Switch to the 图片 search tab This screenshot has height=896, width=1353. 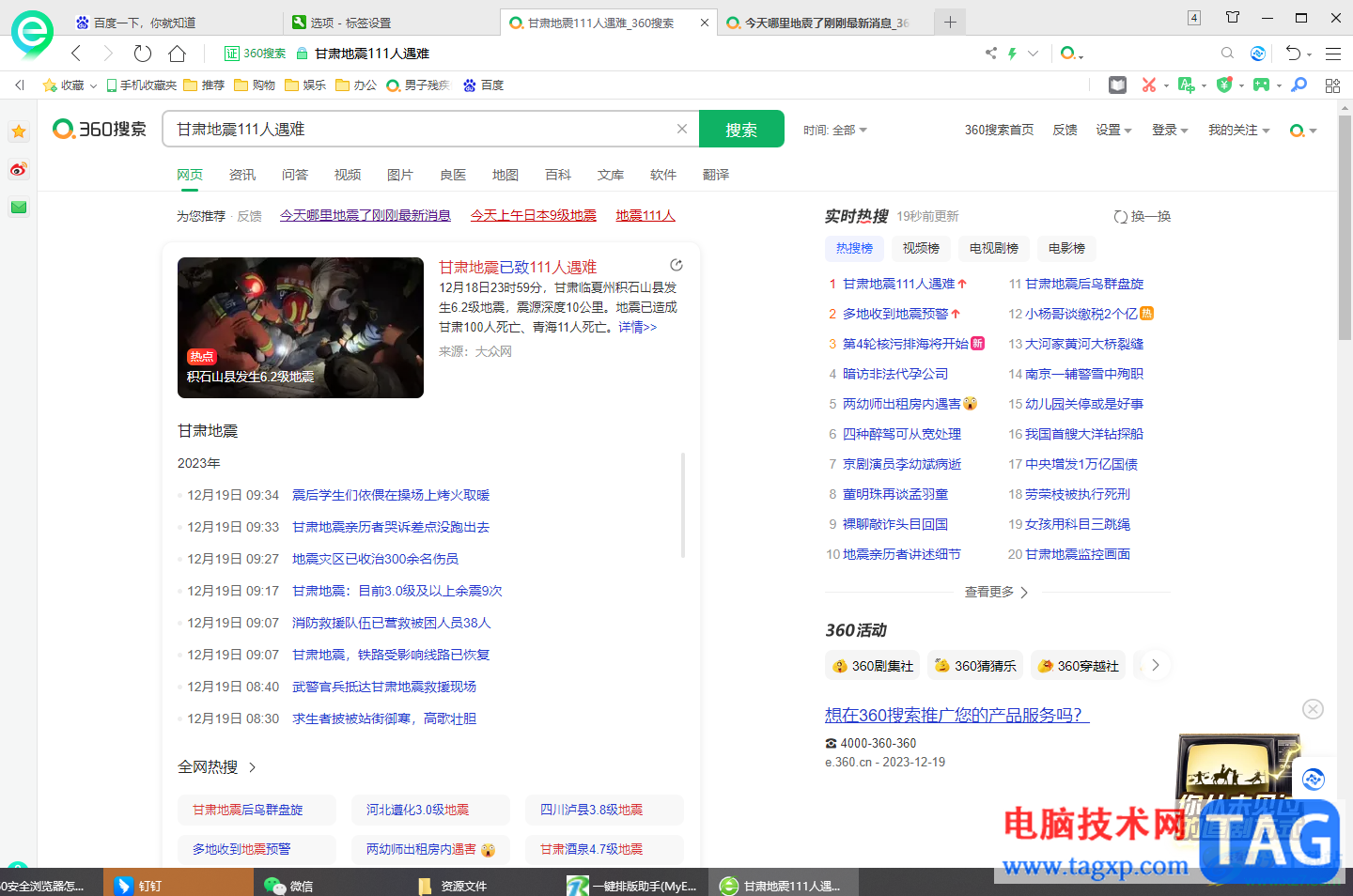[x=400, y=175]
